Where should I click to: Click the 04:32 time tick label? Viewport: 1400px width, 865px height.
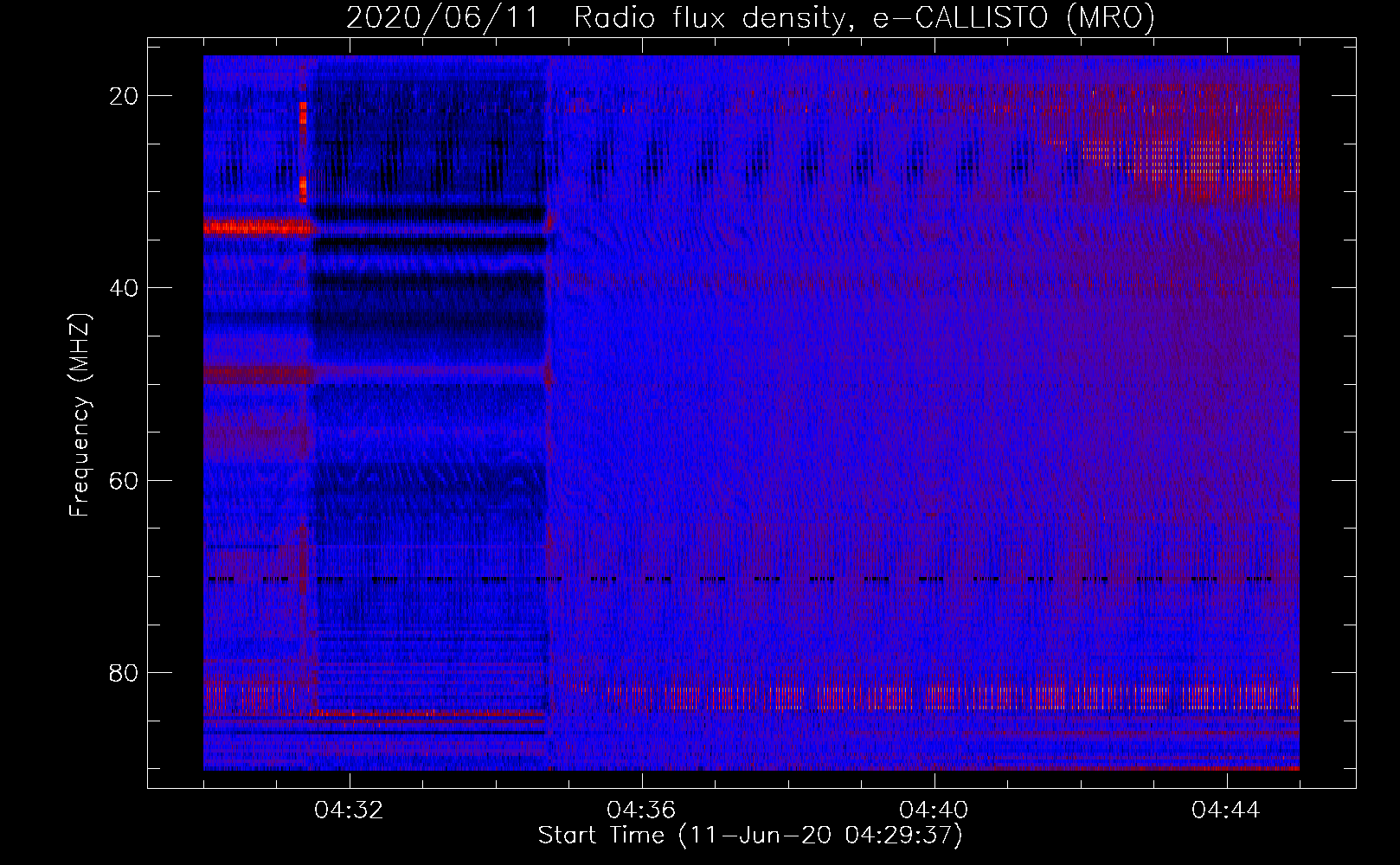coord(350,811)
